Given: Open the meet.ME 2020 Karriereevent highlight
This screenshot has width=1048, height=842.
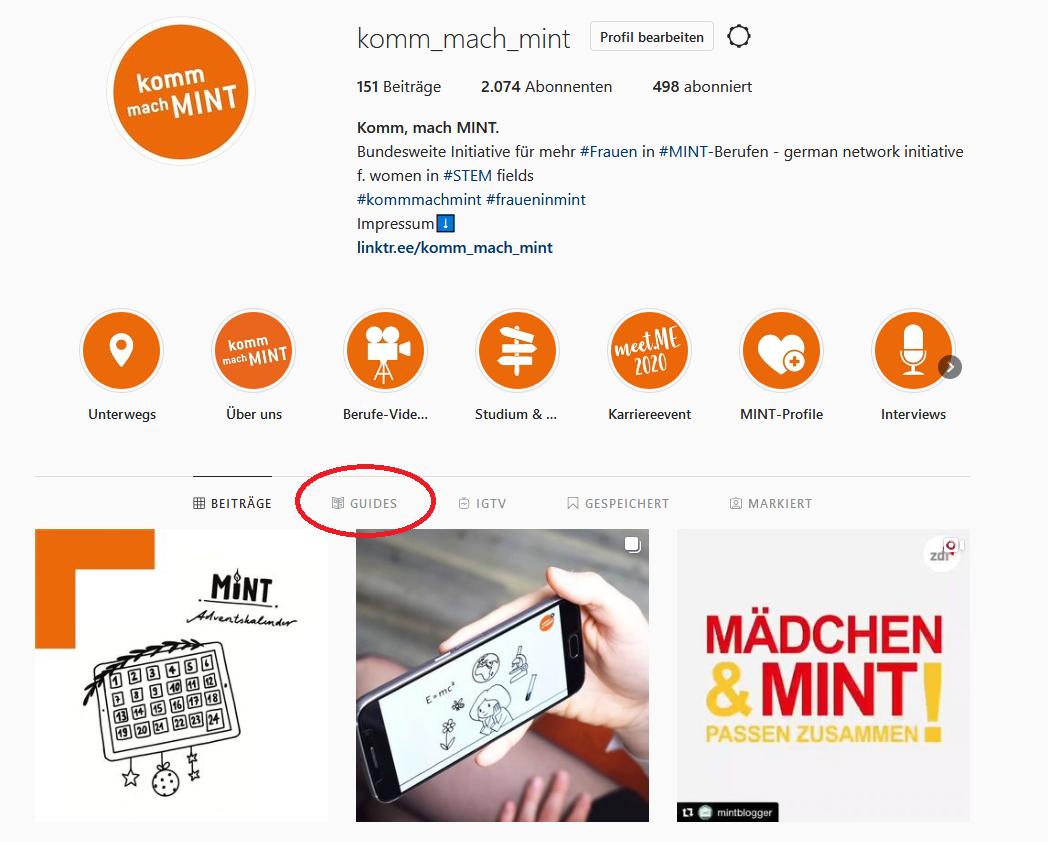Looking at the screenshot, I should 649,350.
